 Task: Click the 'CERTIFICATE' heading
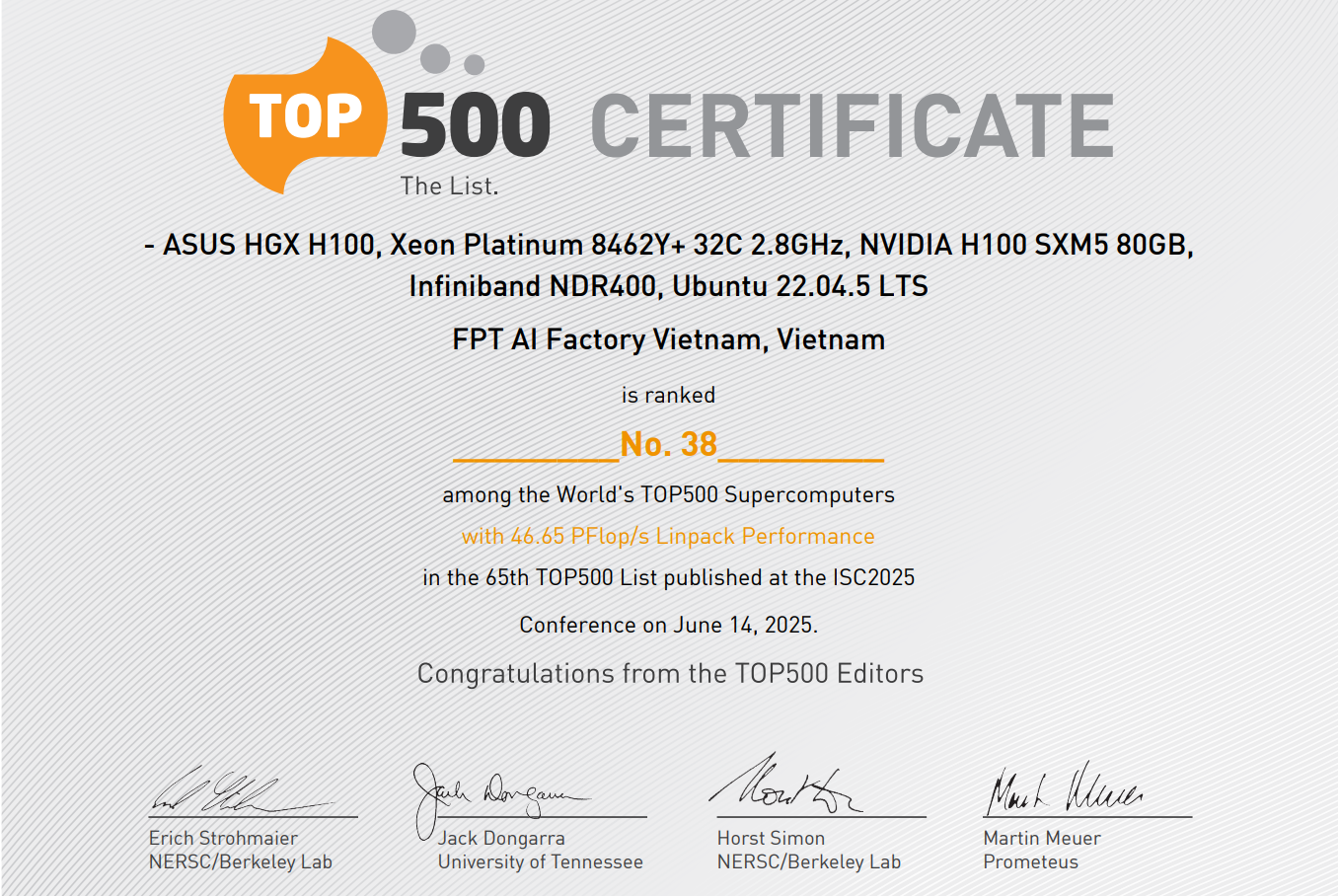[853, 125]
